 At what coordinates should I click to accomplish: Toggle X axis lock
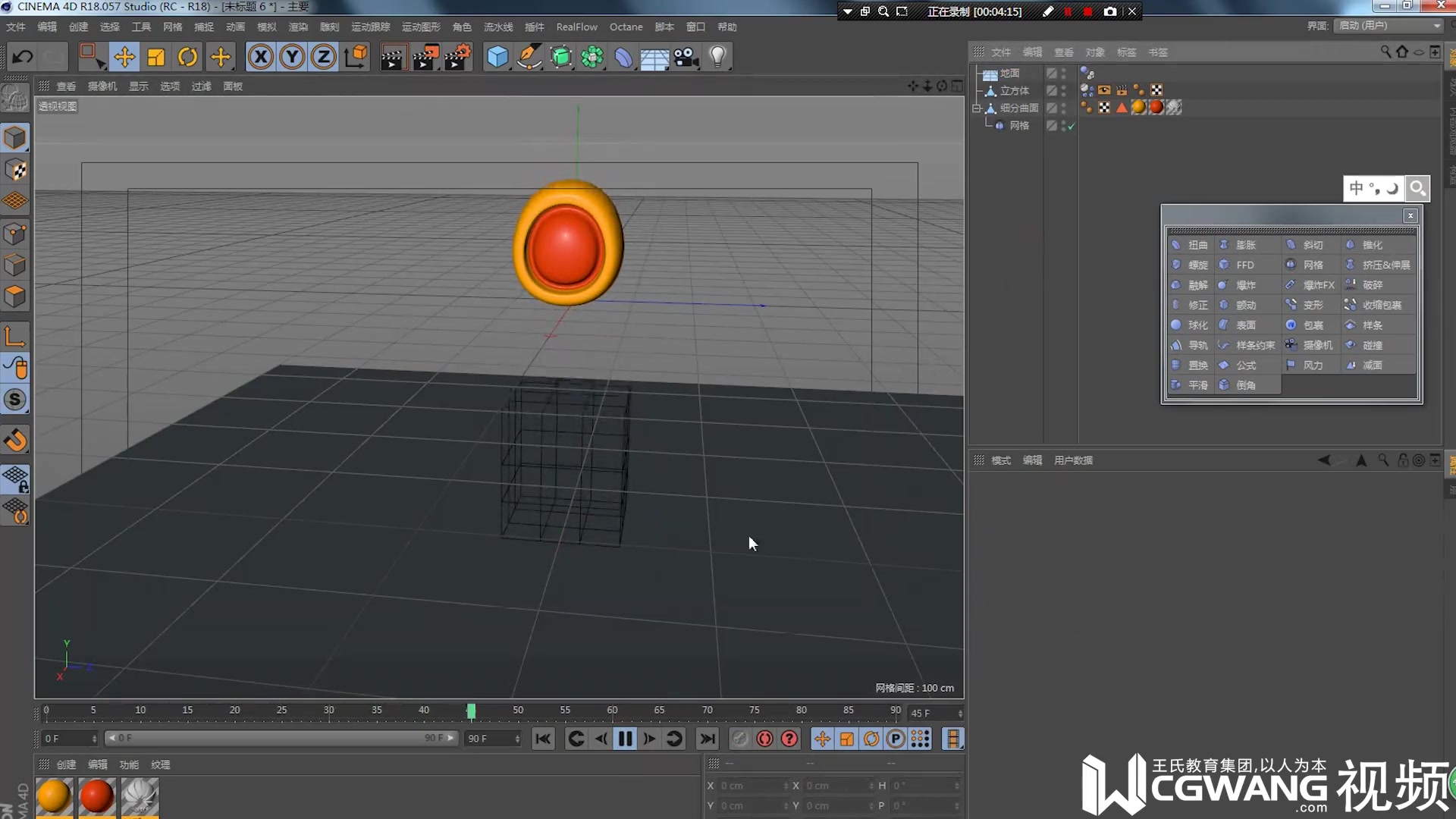click(260, 57)
